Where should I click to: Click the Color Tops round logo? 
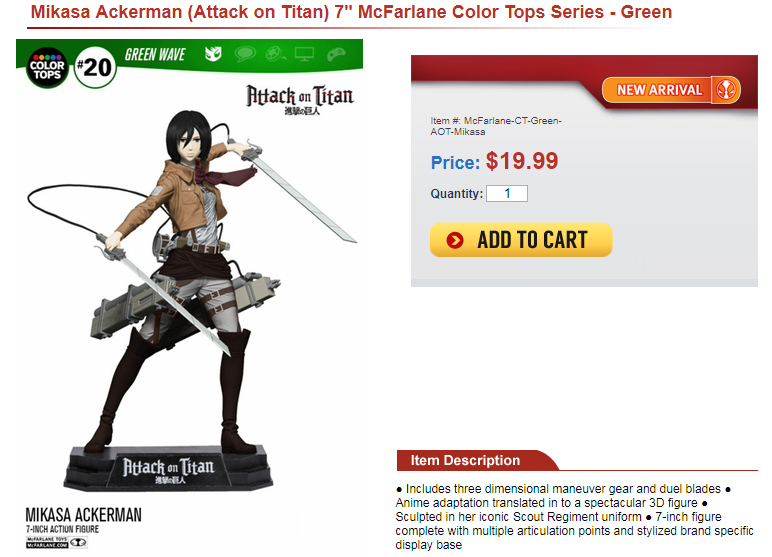click(x=47, y=68)
